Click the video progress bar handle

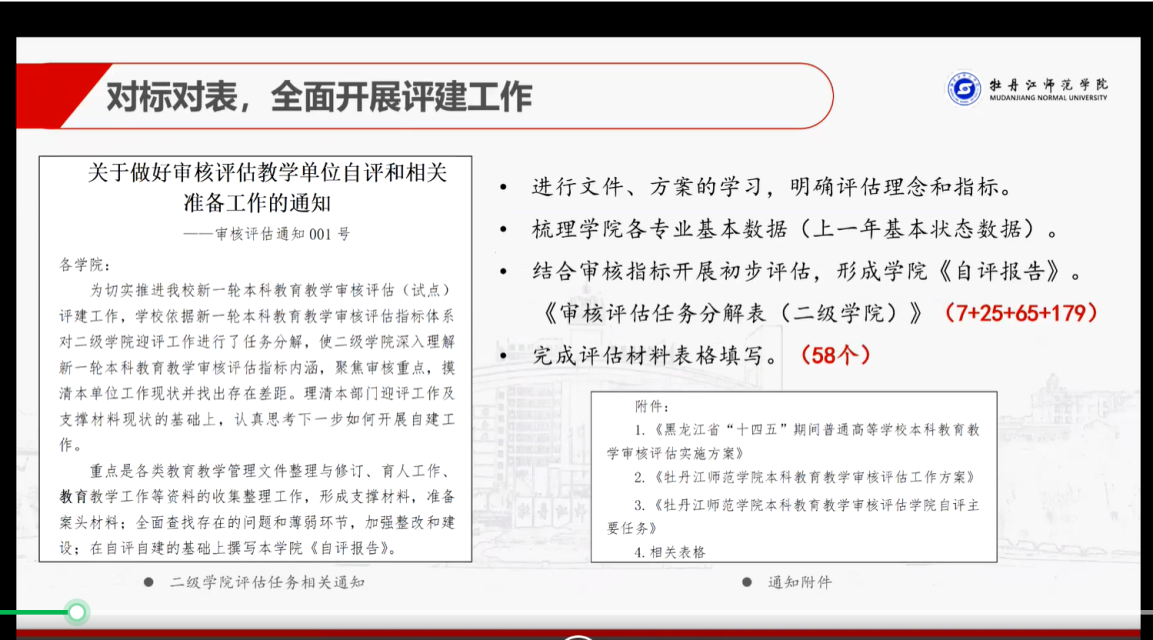click(x=77, y=611)
